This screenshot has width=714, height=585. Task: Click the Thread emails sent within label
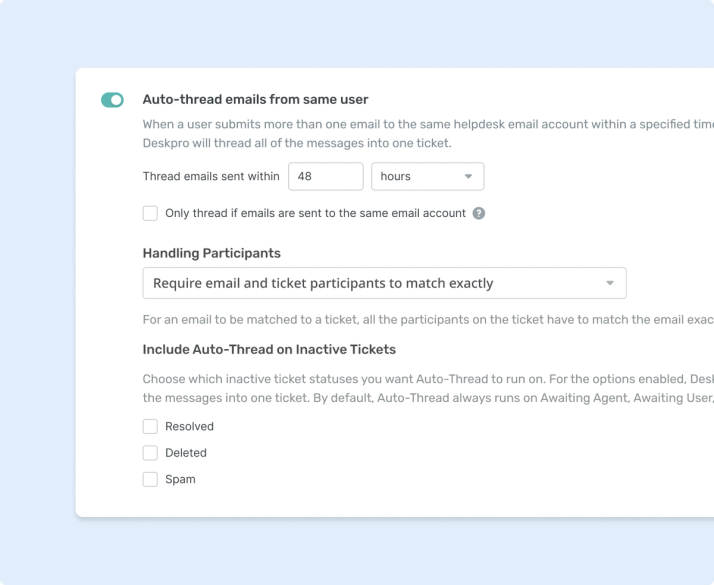(x=211, y=176)
